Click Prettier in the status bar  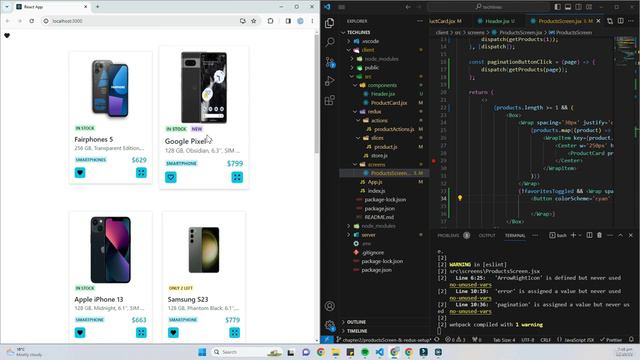click(611, 340)
